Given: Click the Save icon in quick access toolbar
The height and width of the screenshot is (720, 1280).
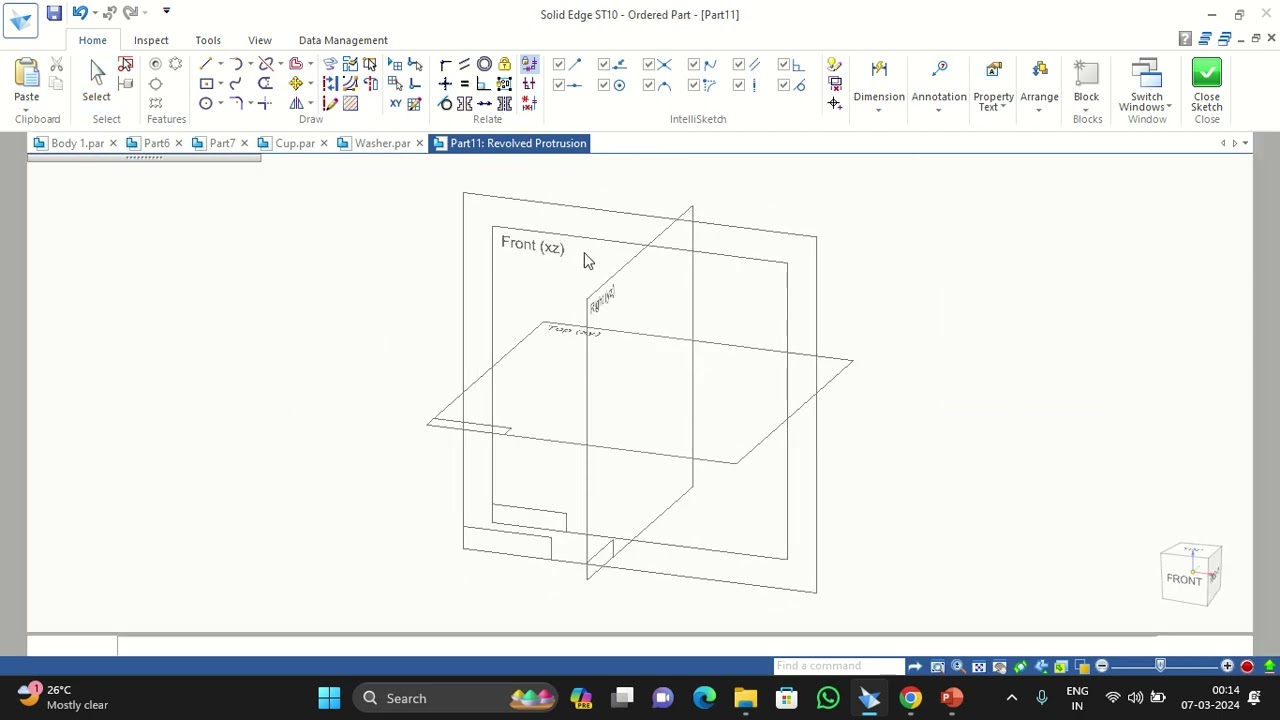Looking at the screenshot, I should (x=54, y=13).
